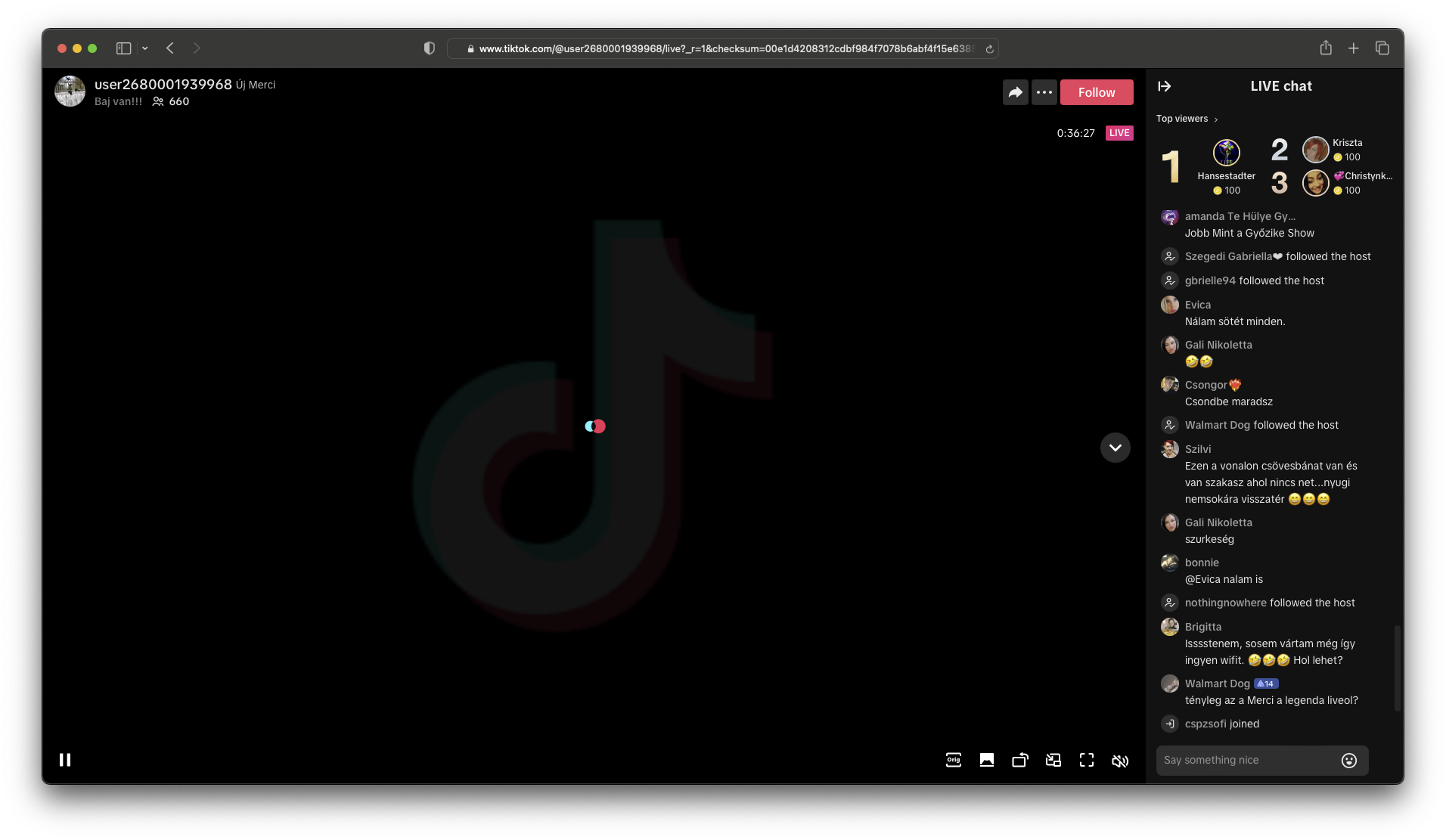Click the stream timer 0:36:27
The image size is (1446, 840).
coord(1076,133)
